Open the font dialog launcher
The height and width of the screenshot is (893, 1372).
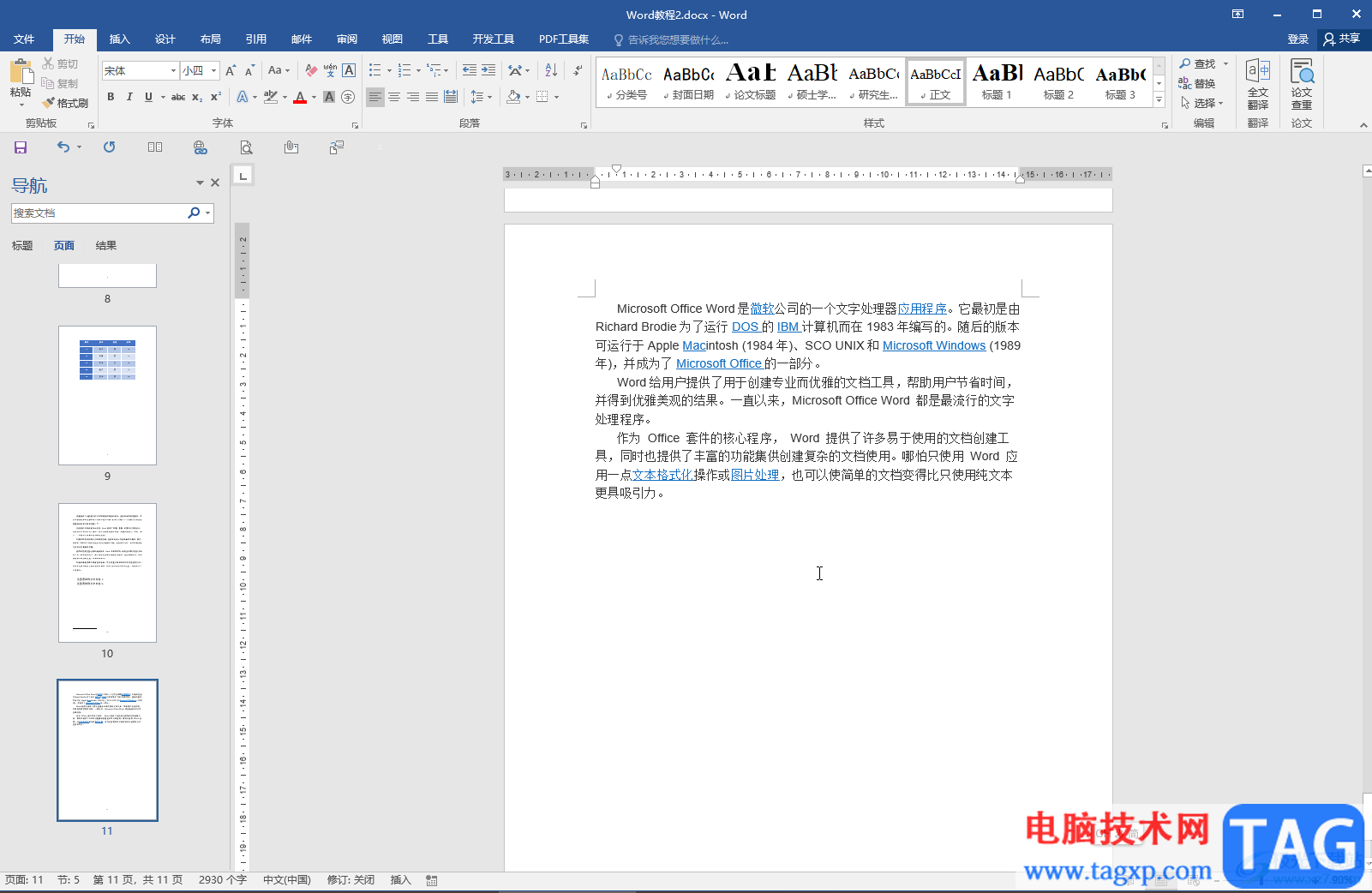click(x=355, y=125)
